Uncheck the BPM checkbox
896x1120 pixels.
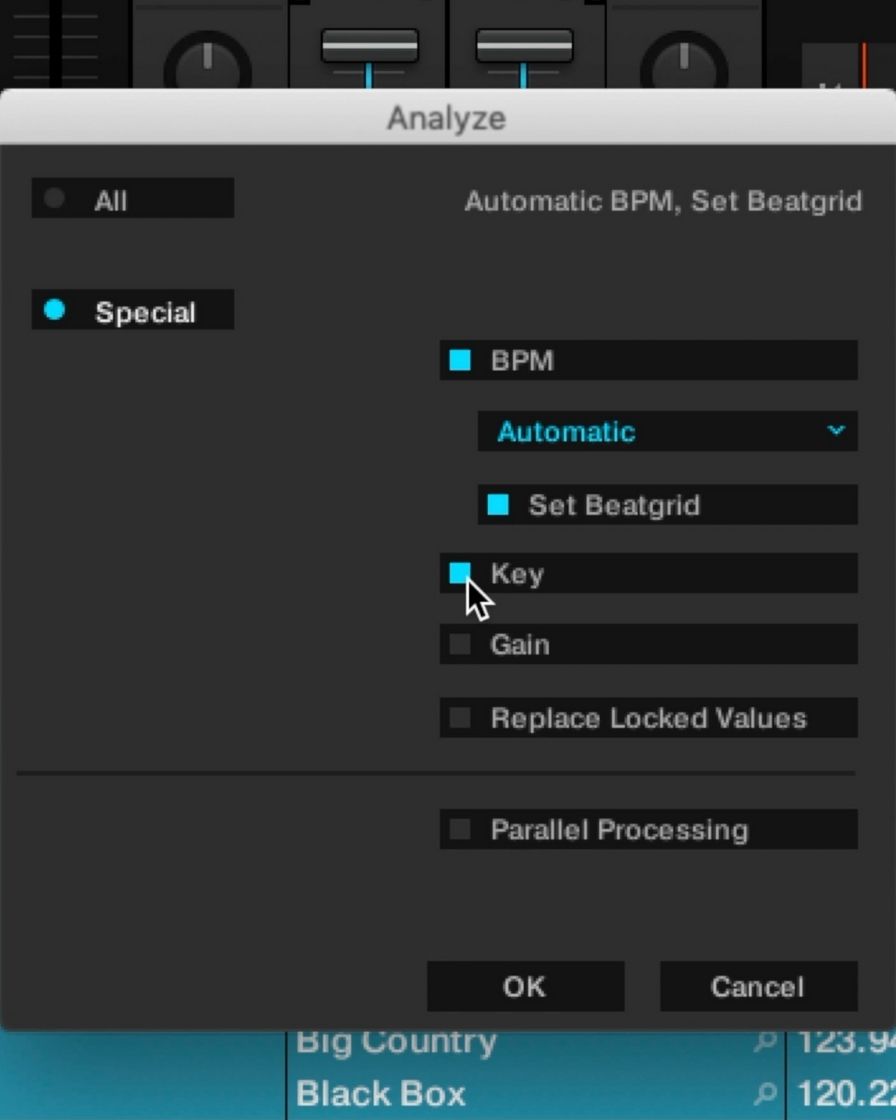click(x=460, y=360)
